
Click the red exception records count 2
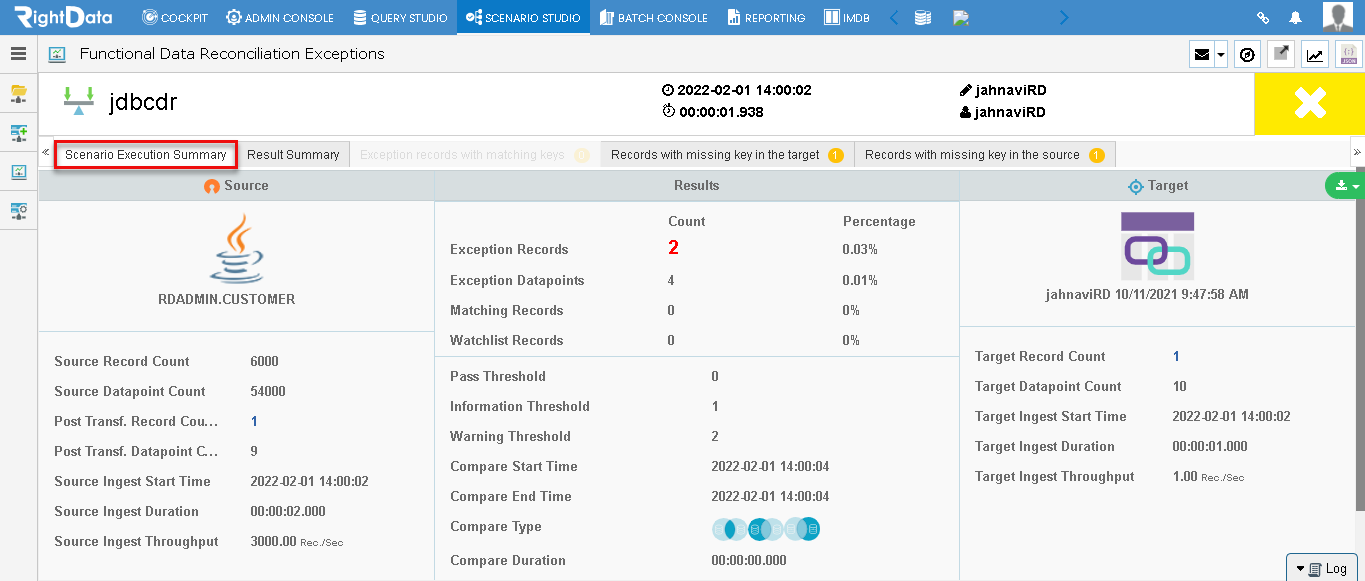click(673, 248)
